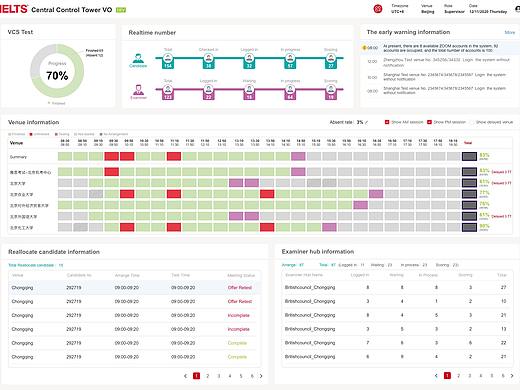Click the red Total column header
The height and width of the screenshot is (390, 520).
point(468,143)
